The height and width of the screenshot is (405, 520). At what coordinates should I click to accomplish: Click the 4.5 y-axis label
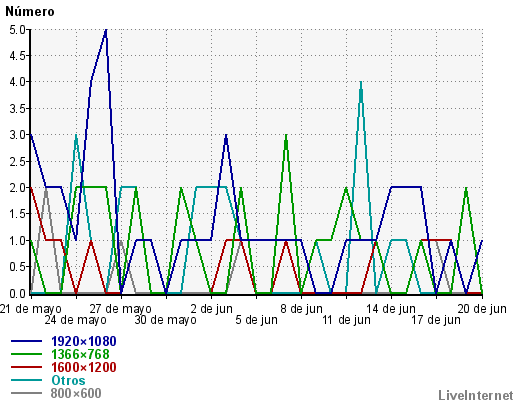pos(17,56)
